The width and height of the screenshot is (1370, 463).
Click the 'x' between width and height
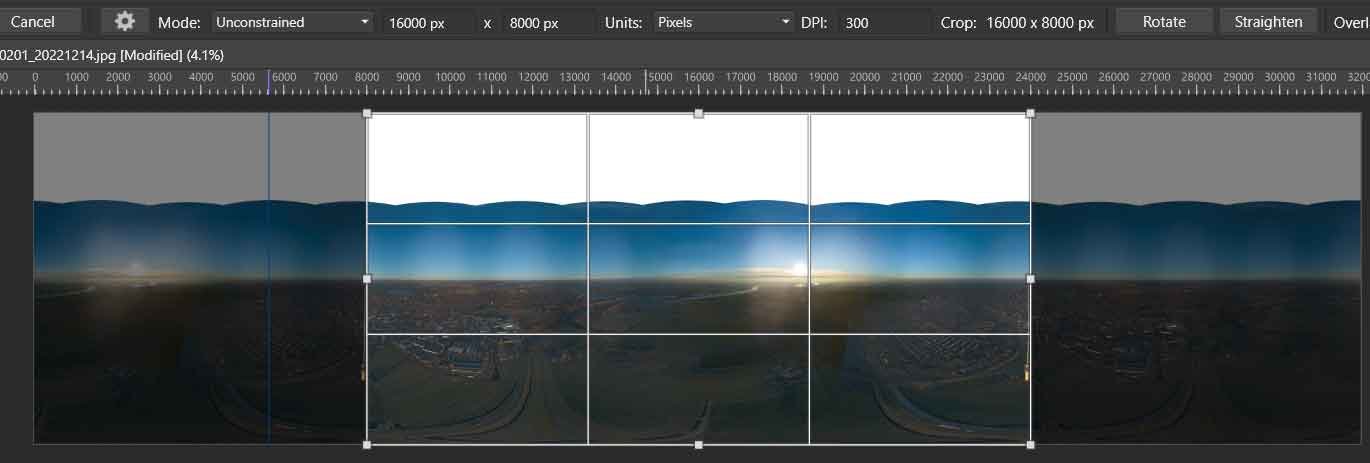click(487, 22)
